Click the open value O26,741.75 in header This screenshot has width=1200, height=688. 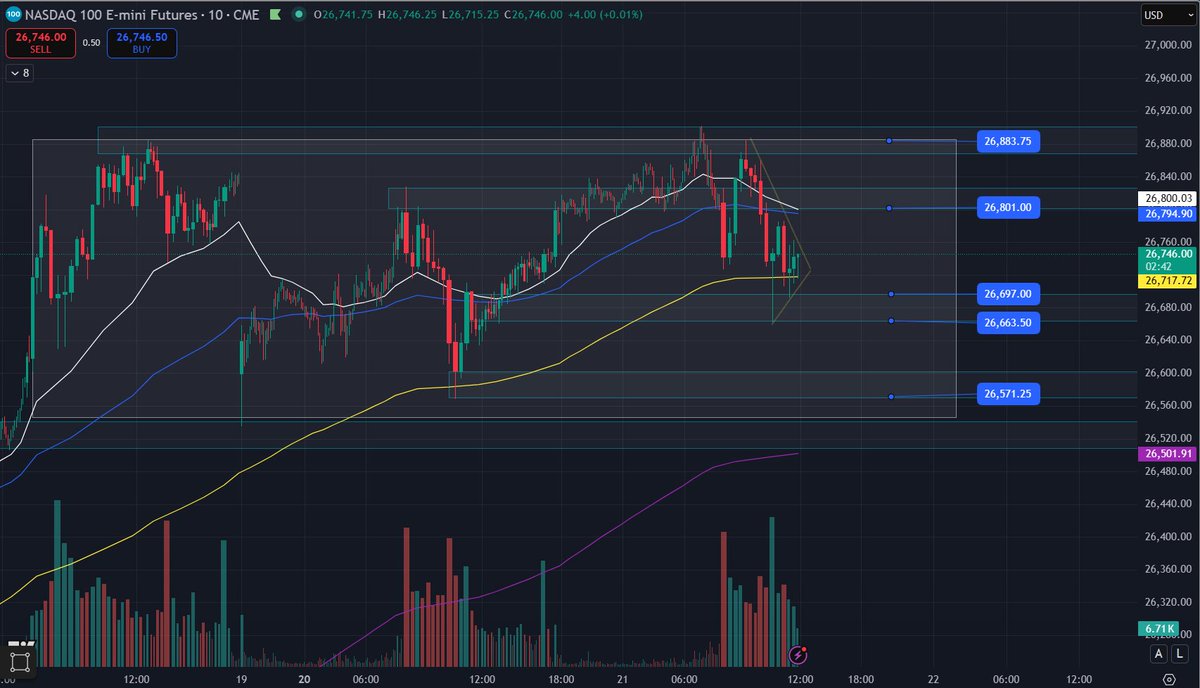pos(345,15)
